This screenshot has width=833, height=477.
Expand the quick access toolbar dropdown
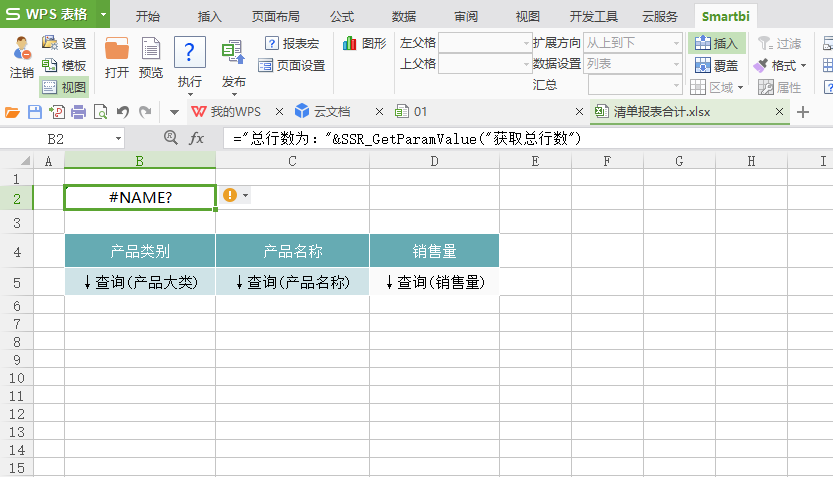point(174,112)
